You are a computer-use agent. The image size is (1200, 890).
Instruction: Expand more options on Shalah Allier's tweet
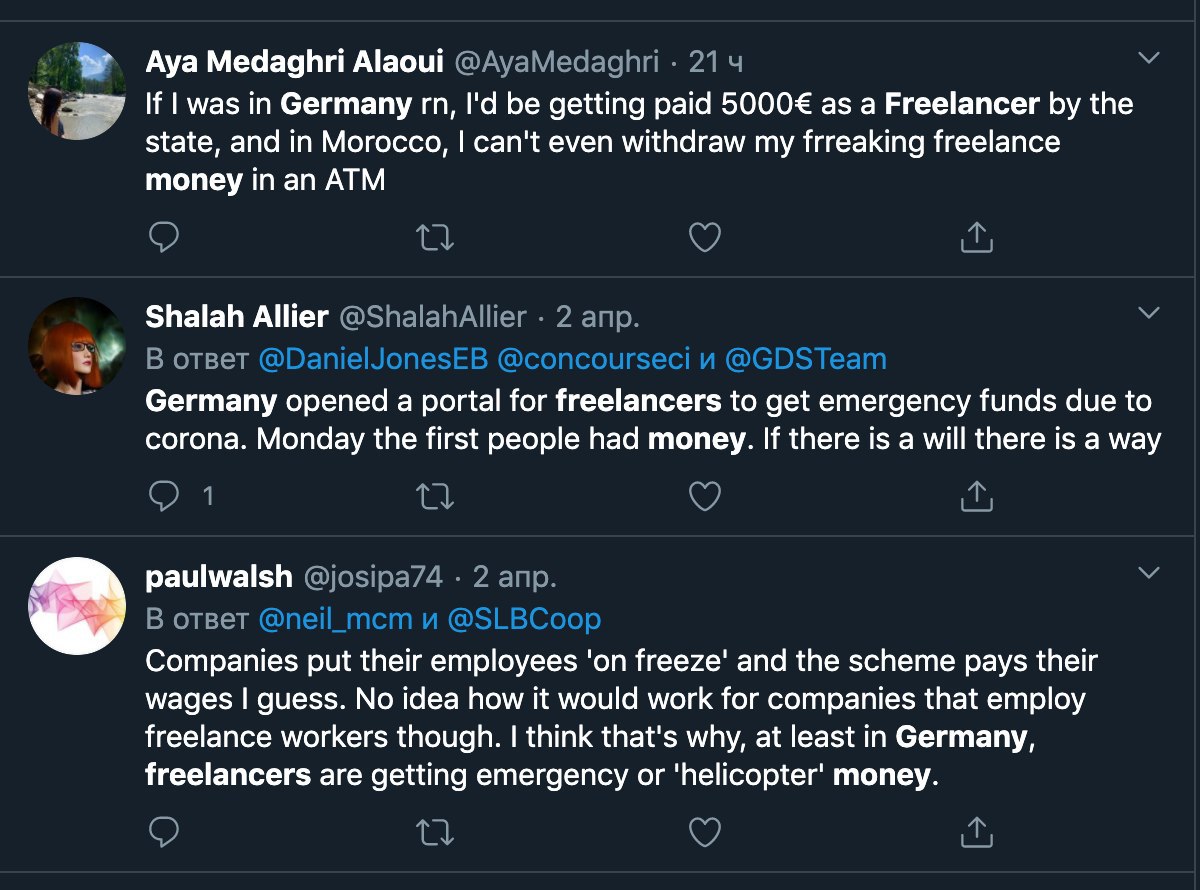point(1149,314)
